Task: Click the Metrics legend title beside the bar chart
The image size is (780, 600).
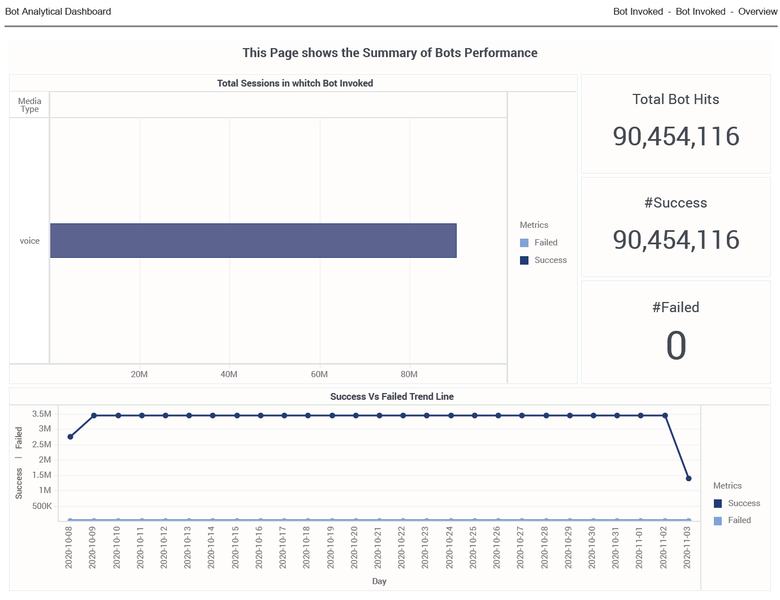Action: coord(534,225)
